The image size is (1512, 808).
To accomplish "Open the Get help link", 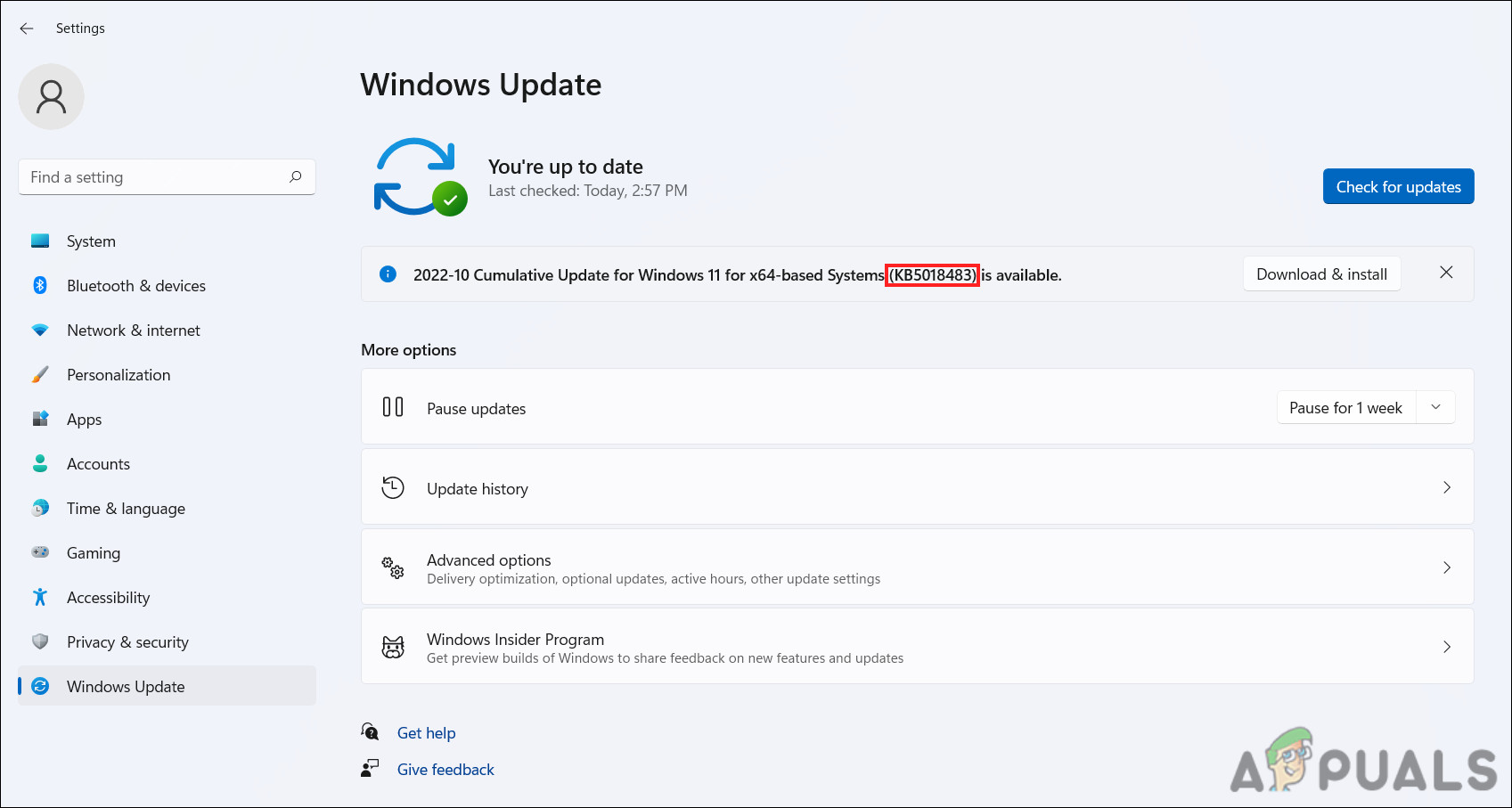I will click(426, 733).
